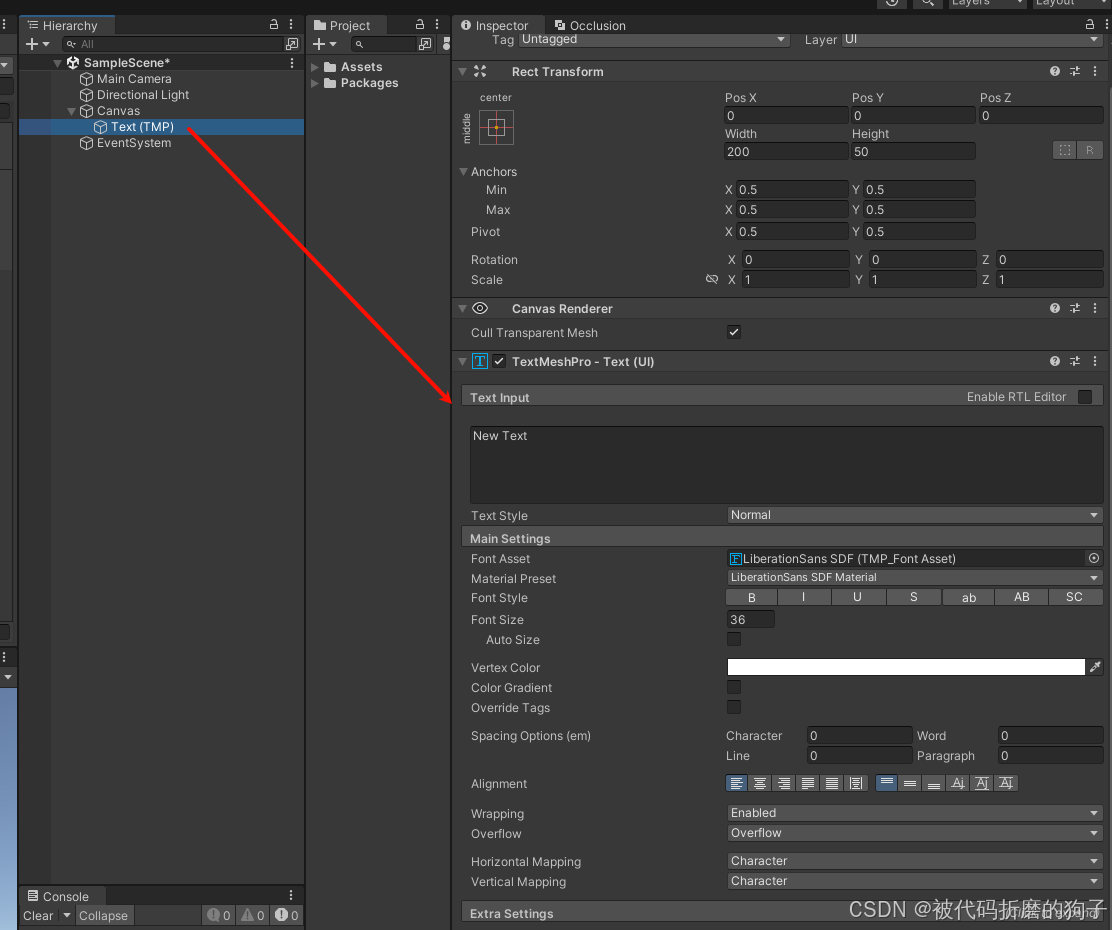Toggle Rect Transform raw edit mode R
Viewport: 1112px width, 930px height.
(x=1089, y=150)
